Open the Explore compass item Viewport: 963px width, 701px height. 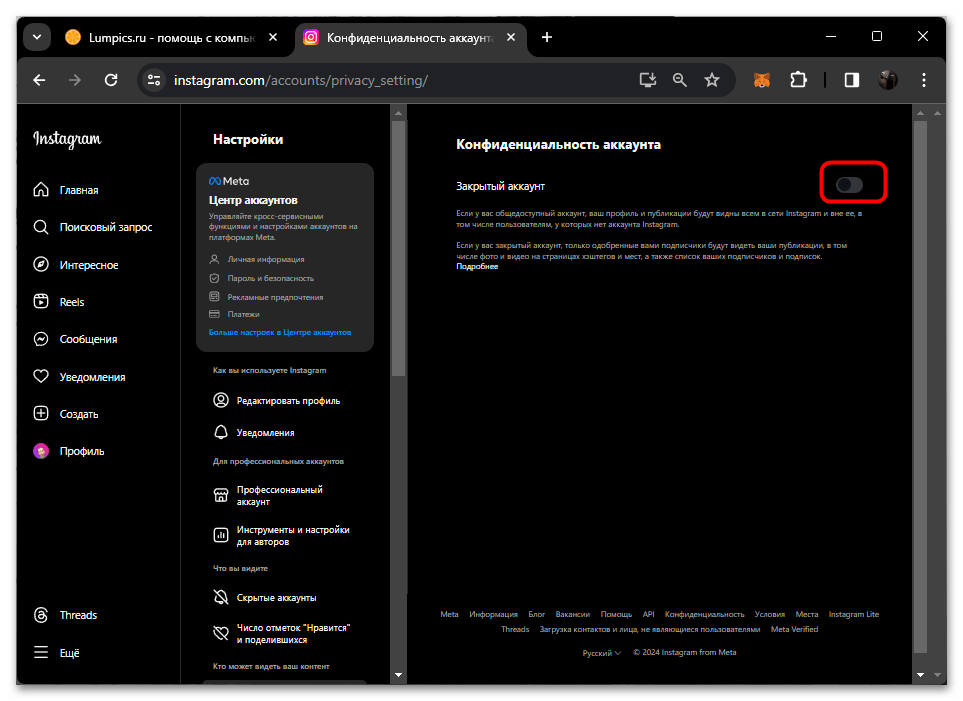(76, 265)
